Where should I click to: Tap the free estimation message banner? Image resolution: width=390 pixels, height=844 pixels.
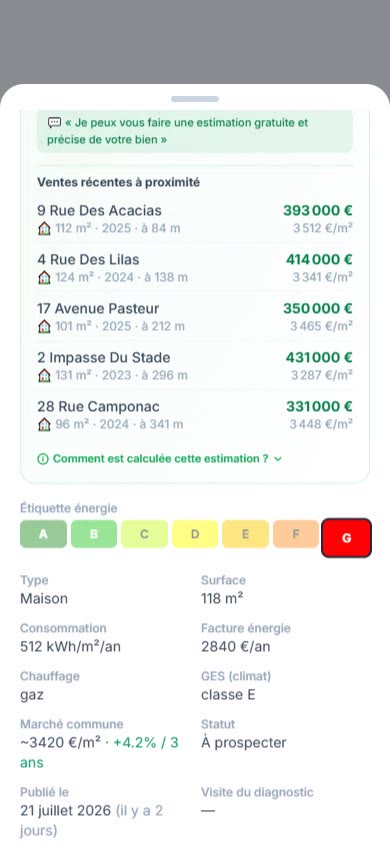click(195, 131)
